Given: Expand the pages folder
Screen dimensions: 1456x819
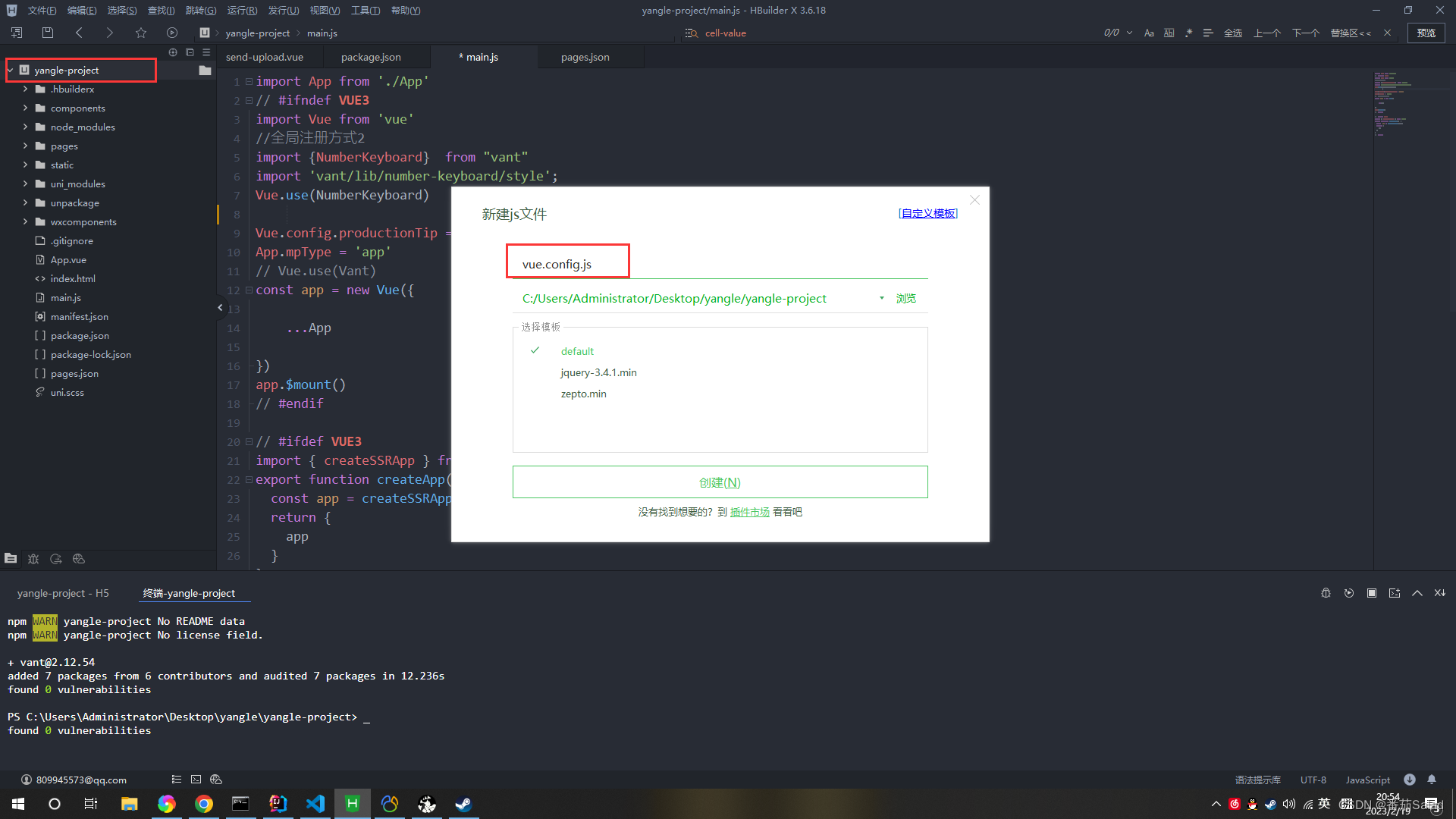Looking at the screenshot, I should click(25, 146).
